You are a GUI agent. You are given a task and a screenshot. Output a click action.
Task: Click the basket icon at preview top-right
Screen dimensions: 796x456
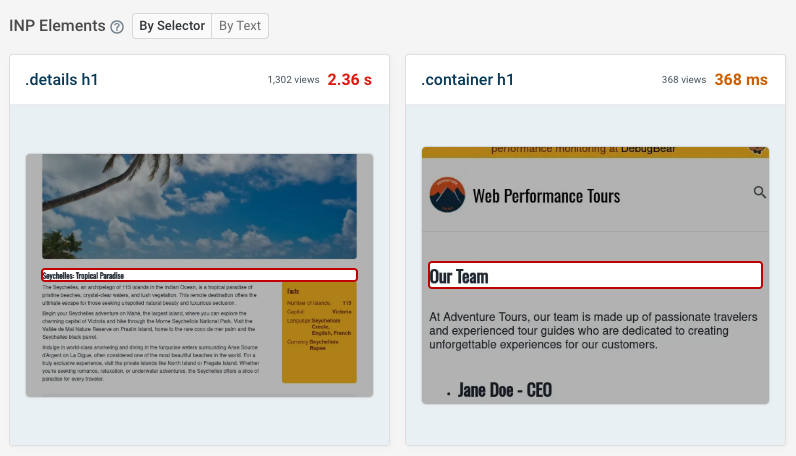757,150
